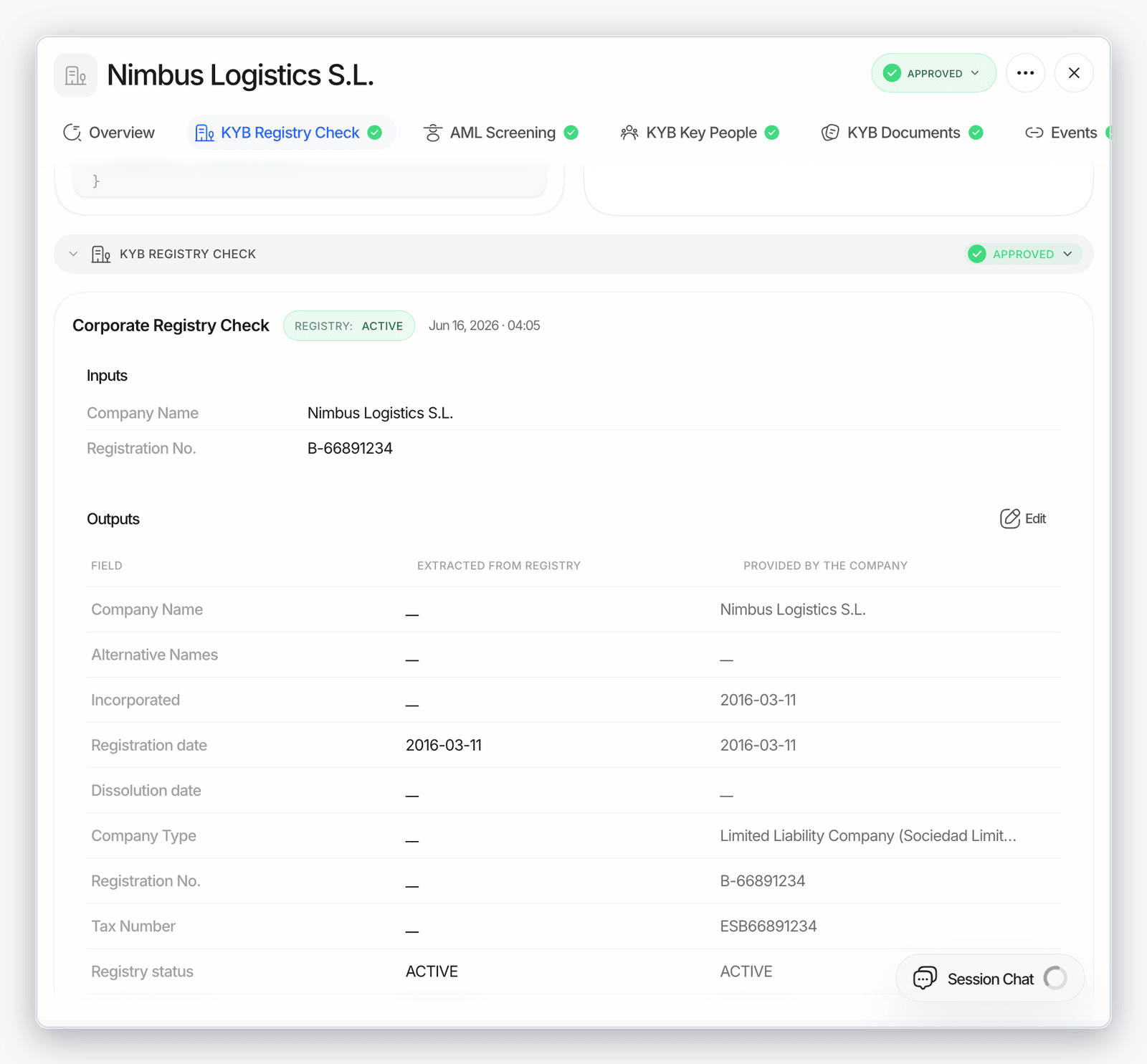The height and width of the screenshot is (1064, 1147).
Task: Open the Session Chat button
Action: point(989,979)
